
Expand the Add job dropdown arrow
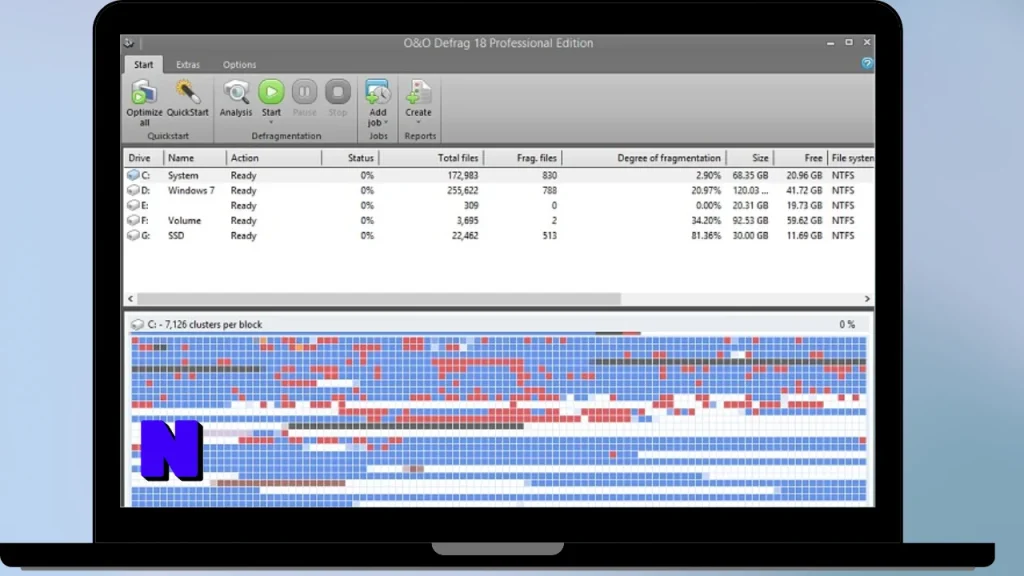coord(386,123)
